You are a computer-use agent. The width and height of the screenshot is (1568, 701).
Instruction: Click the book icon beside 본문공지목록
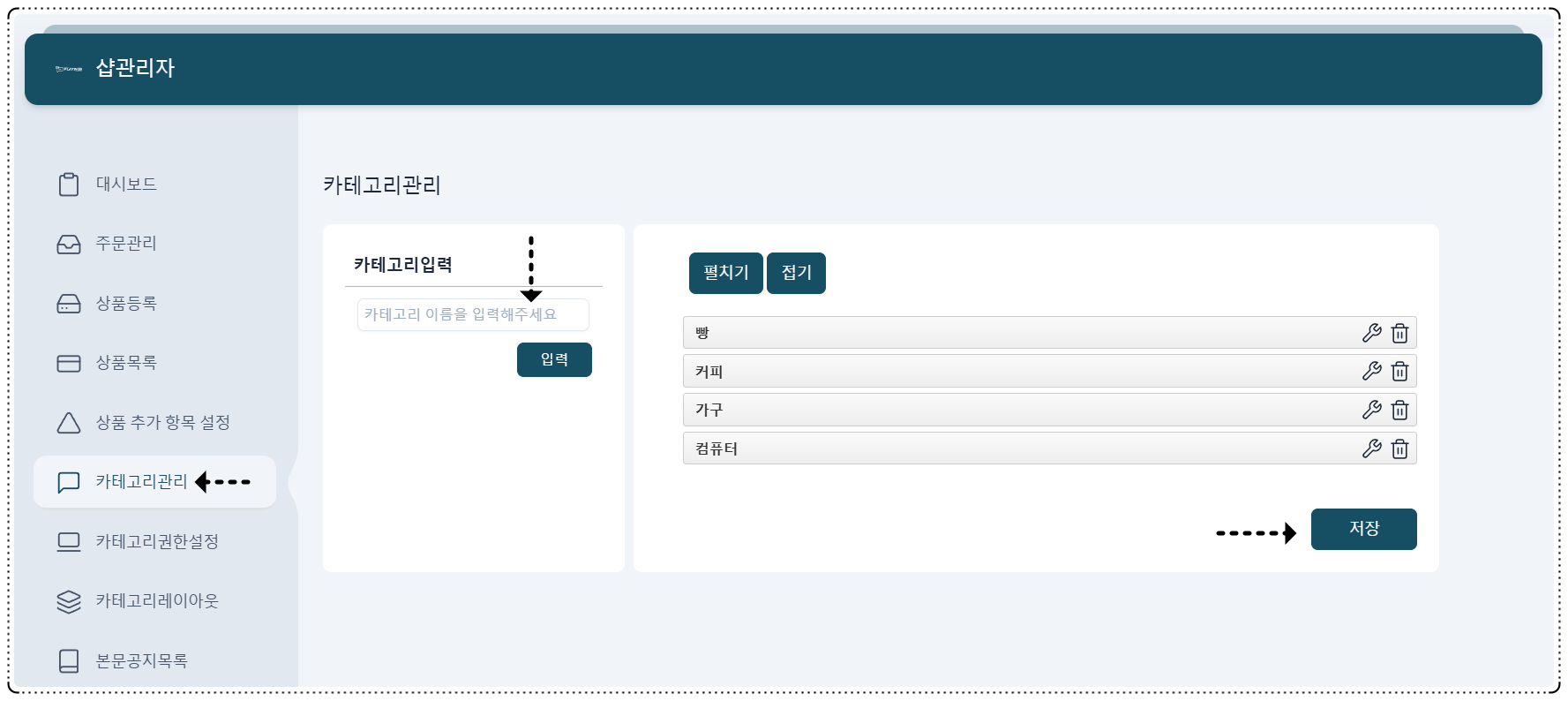(x=69, y=660)
